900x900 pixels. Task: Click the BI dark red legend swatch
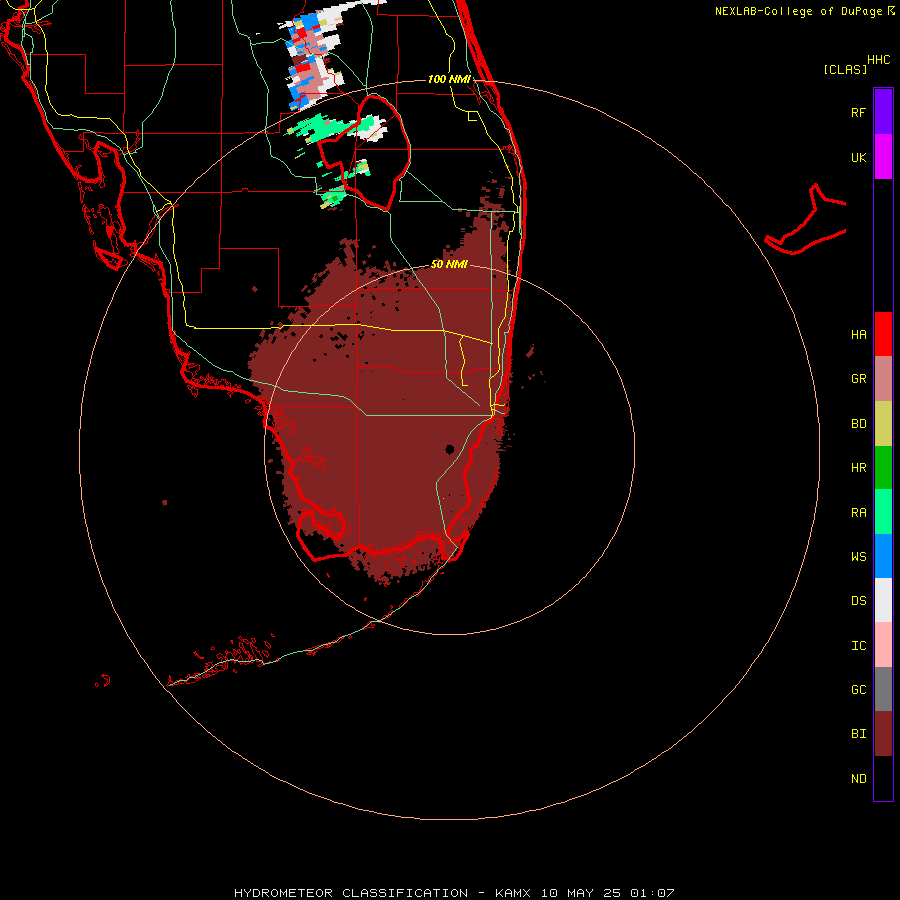pyautogui.click(x=883, y=734)
